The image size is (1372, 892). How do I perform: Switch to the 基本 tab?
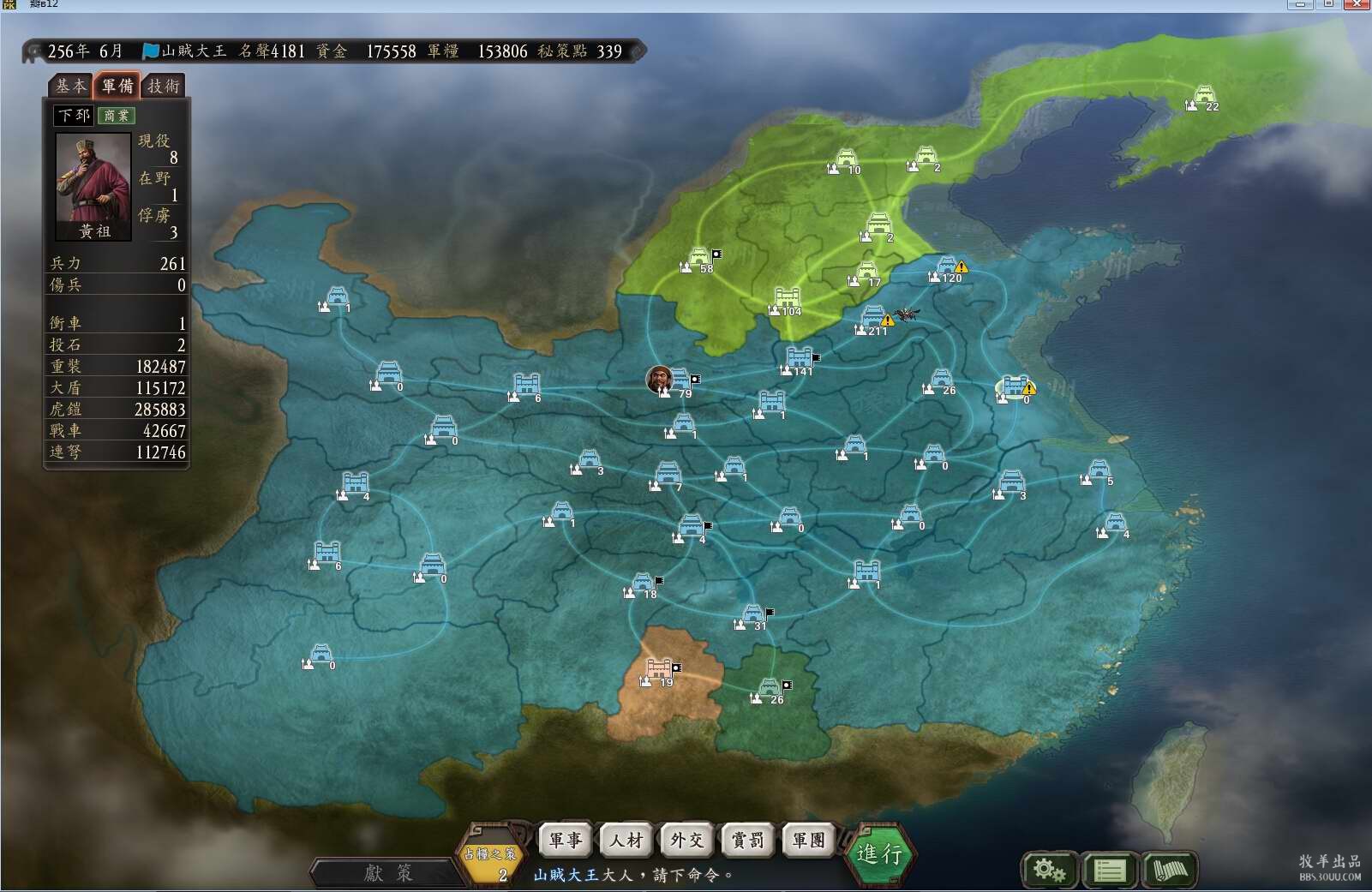pos(70,86)
